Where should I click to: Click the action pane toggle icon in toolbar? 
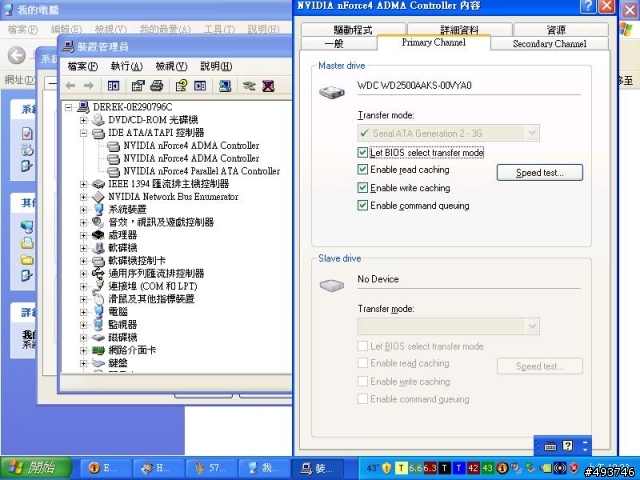click(200, 86)
